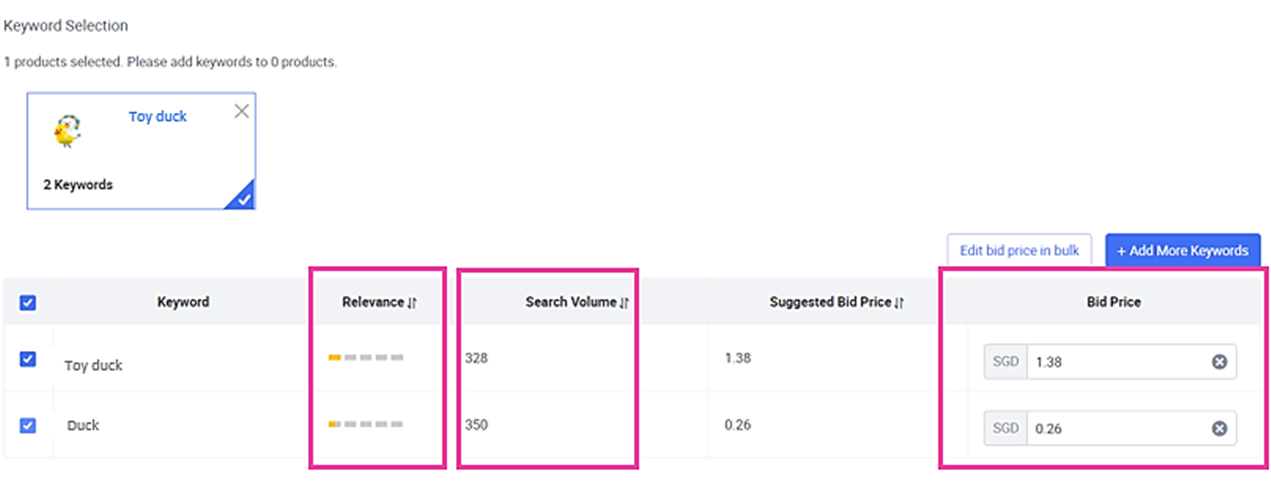Click relevance bar for Toy duck keyword

(x=366, y=357)
